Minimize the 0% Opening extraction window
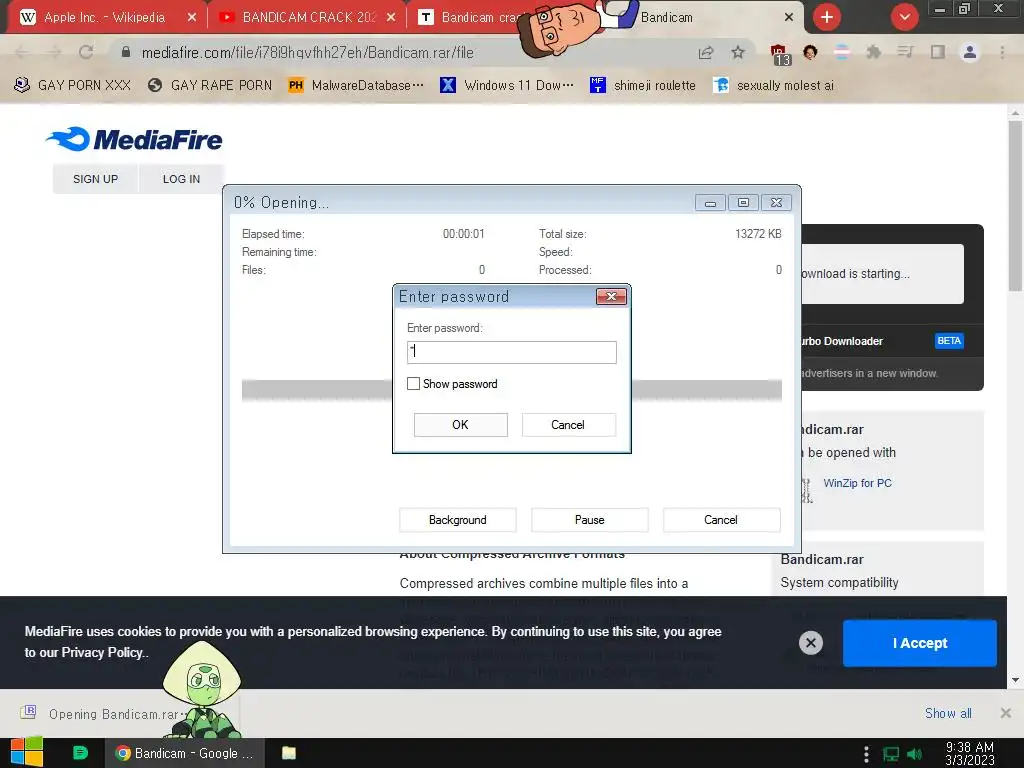The image size is (1024, 768). coord(711,203)
